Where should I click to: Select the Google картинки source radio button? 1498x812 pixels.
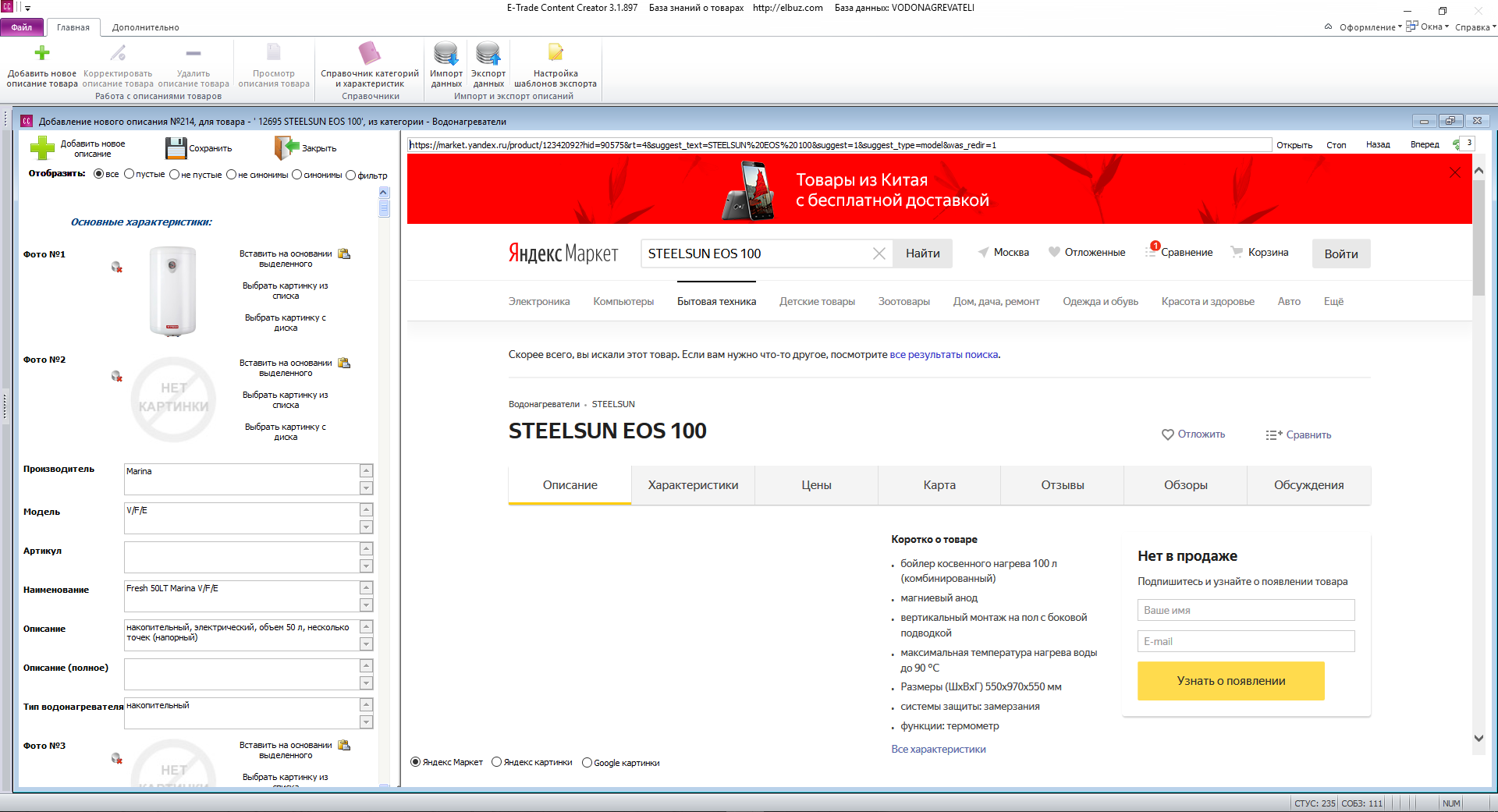587,763
